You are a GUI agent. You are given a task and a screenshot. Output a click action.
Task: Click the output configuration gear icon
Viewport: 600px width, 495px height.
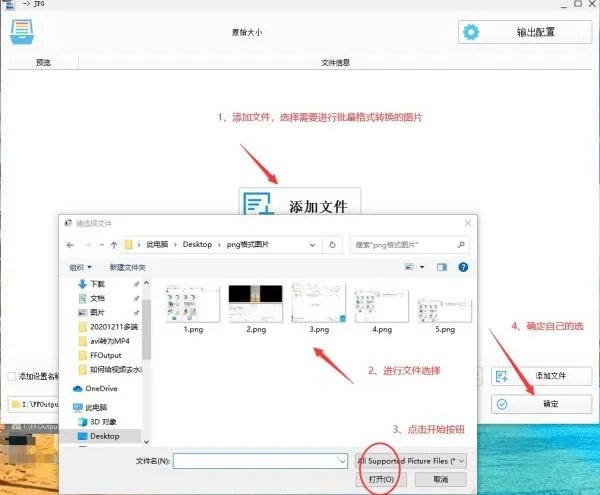471,32
